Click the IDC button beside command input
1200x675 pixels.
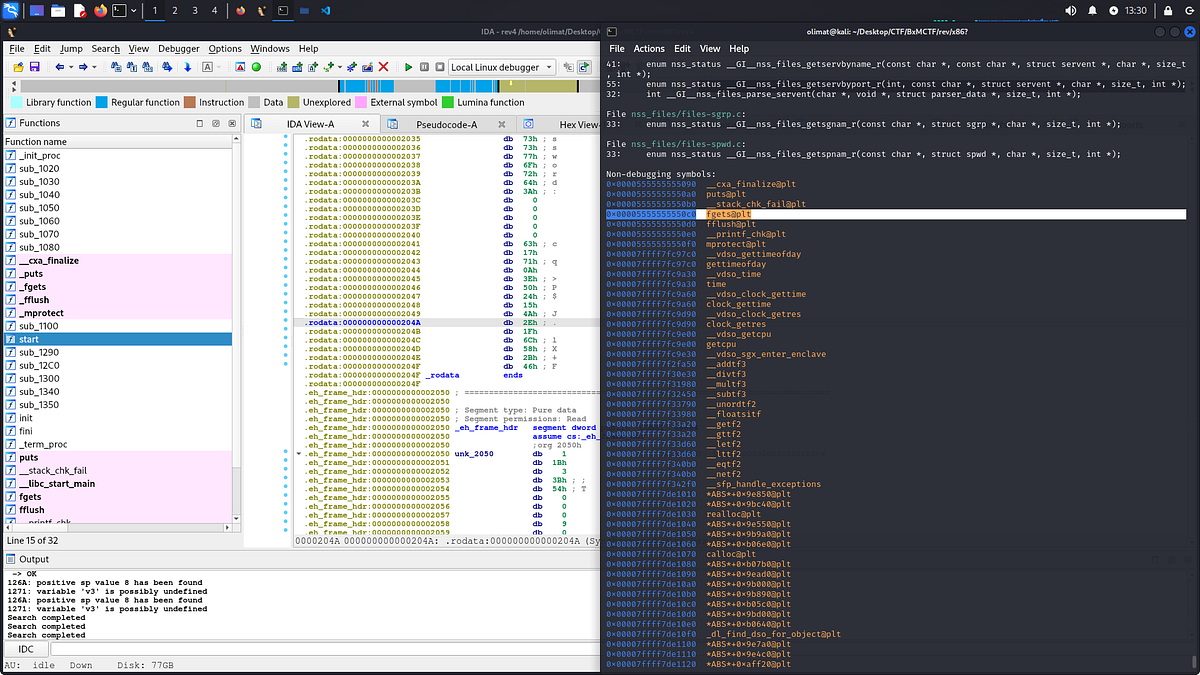(24, 650)
